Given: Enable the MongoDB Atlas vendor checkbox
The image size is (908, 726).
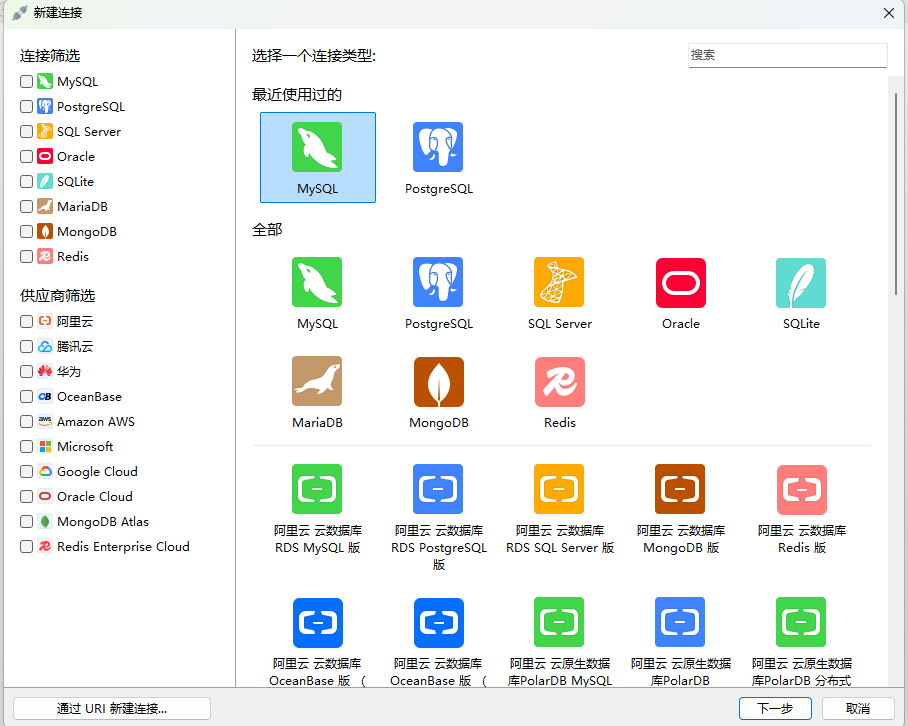Looking at the screenshot, I should coord(26,522).
